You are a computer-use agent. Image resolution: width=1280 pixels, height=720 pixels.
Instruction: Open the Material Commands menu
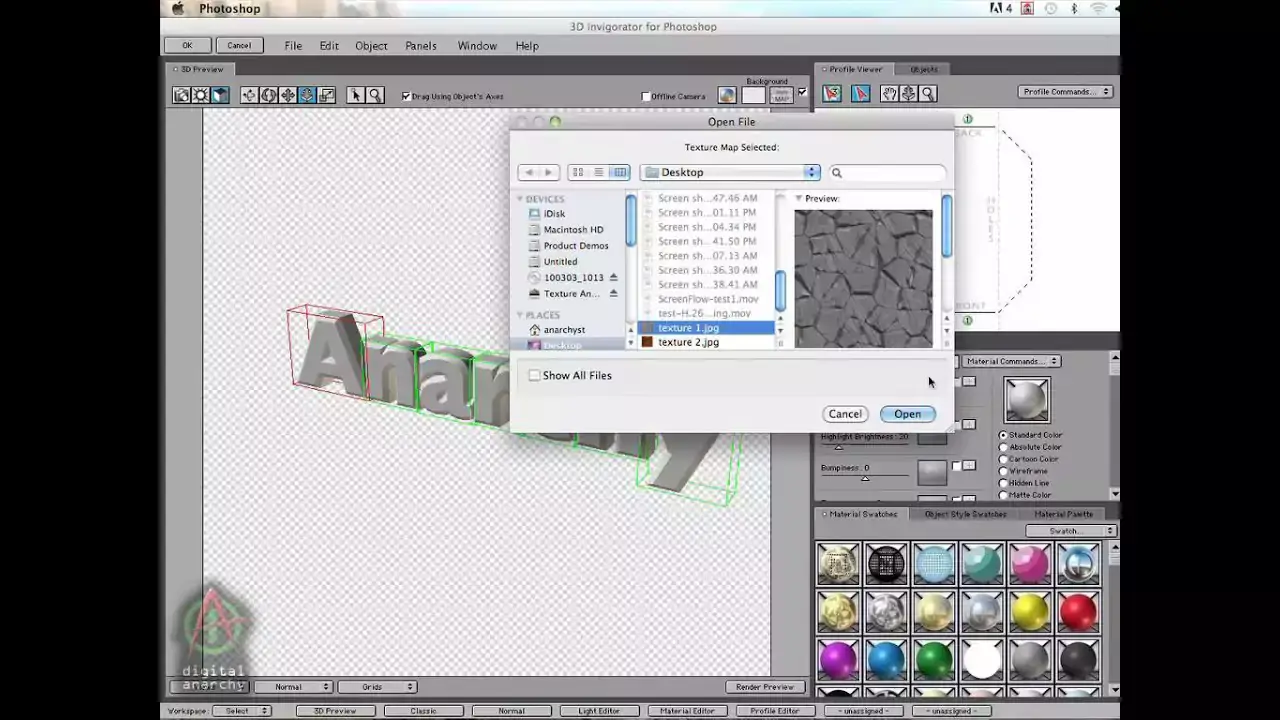(1010, 361)
